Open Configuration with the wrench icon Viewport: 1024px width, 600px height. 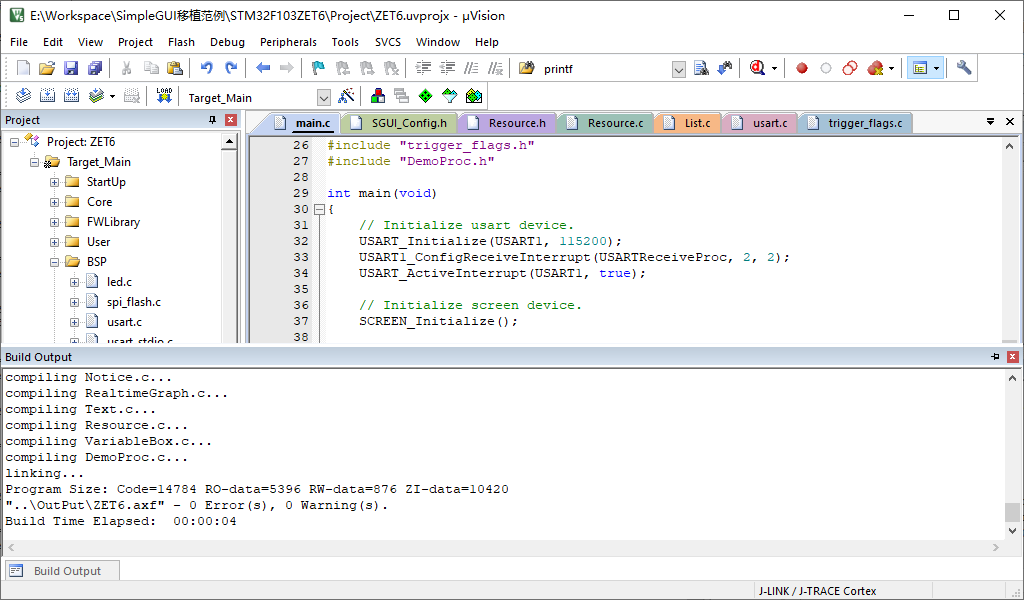pos(964,68)
